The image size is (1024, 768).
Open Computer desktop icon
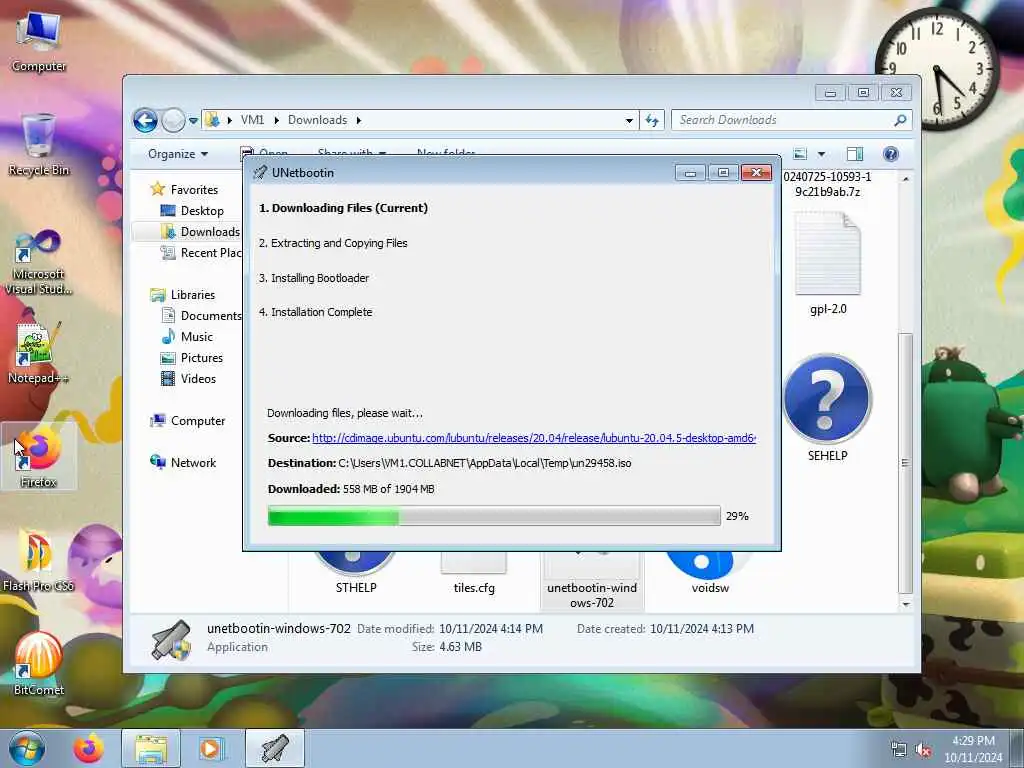click(39, 42)
